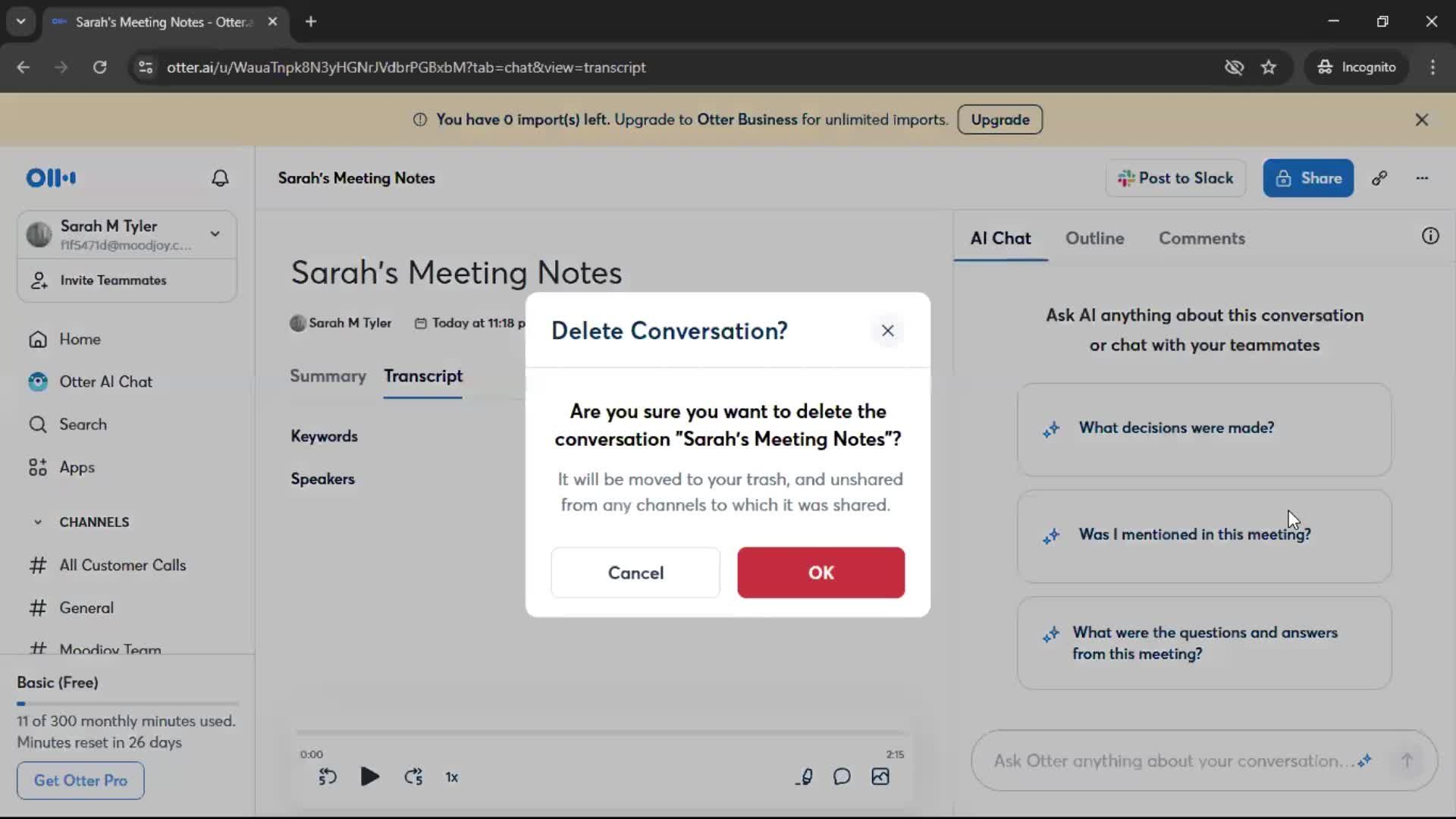Switch to the Outline tab
This screenshot has height=819, width=1456.
pyautogui.click(x=1094, y=238)
